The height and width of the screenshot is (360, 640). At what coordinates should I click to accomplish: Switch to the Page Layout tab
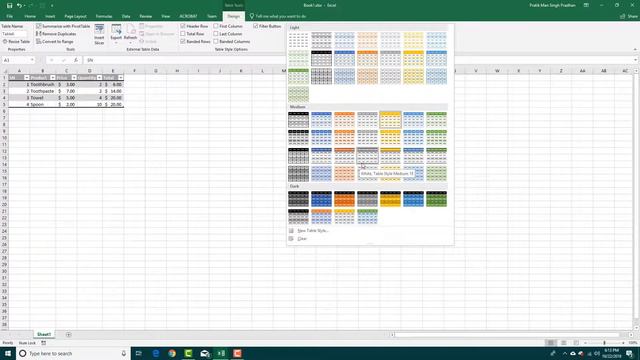[76, 16]
